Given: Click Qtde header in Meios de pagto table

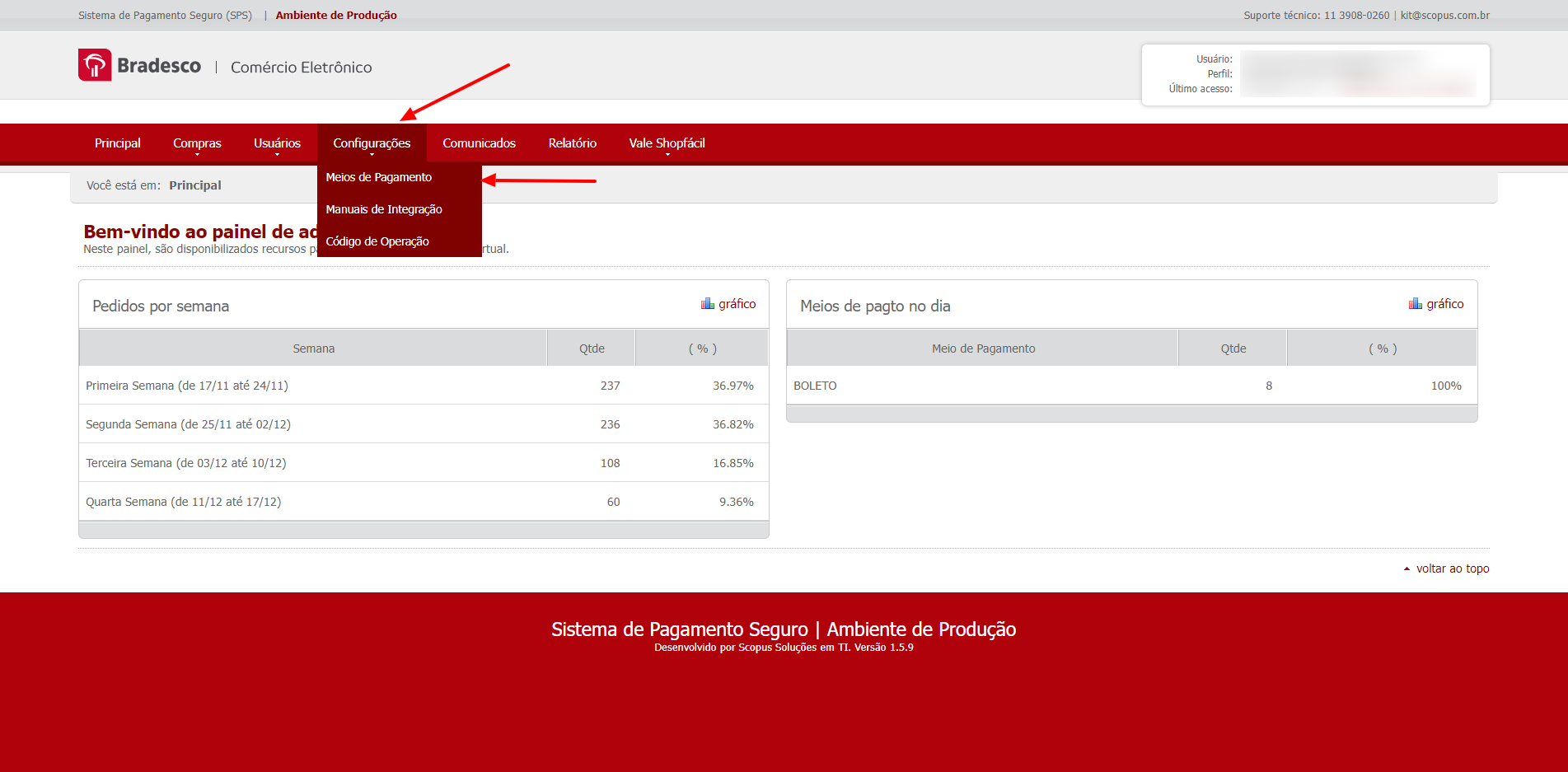Looking at the screenshot, I should click(x=1233, y=349).
